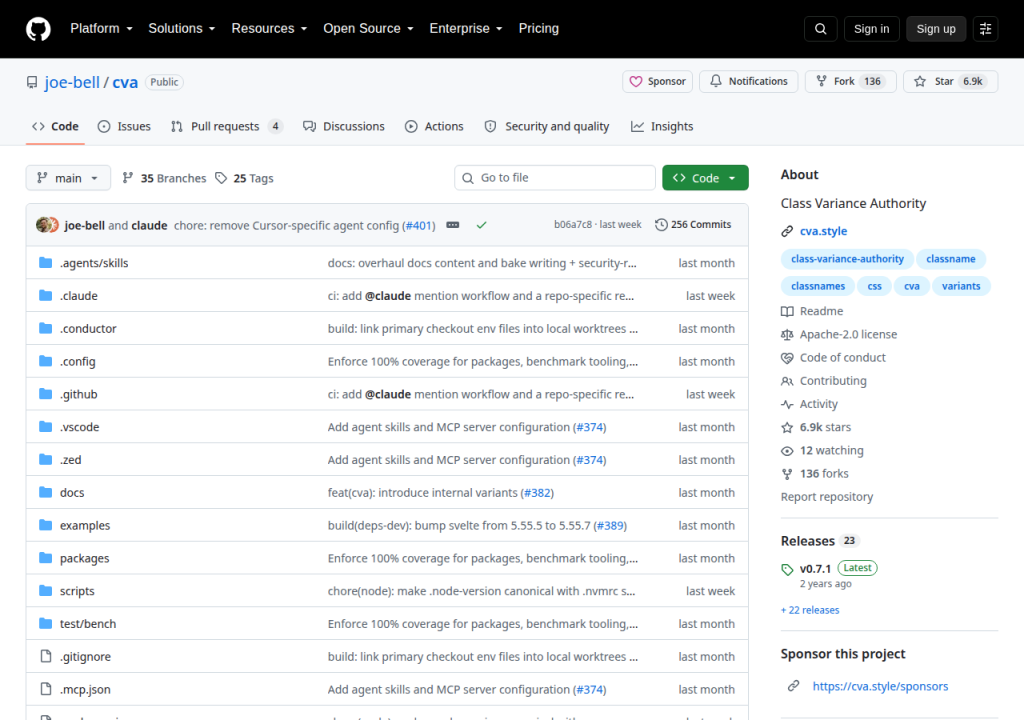Viewport: 1024px width, 720px height.
Task: Expand the Platform menu
Action: (101, 29)
